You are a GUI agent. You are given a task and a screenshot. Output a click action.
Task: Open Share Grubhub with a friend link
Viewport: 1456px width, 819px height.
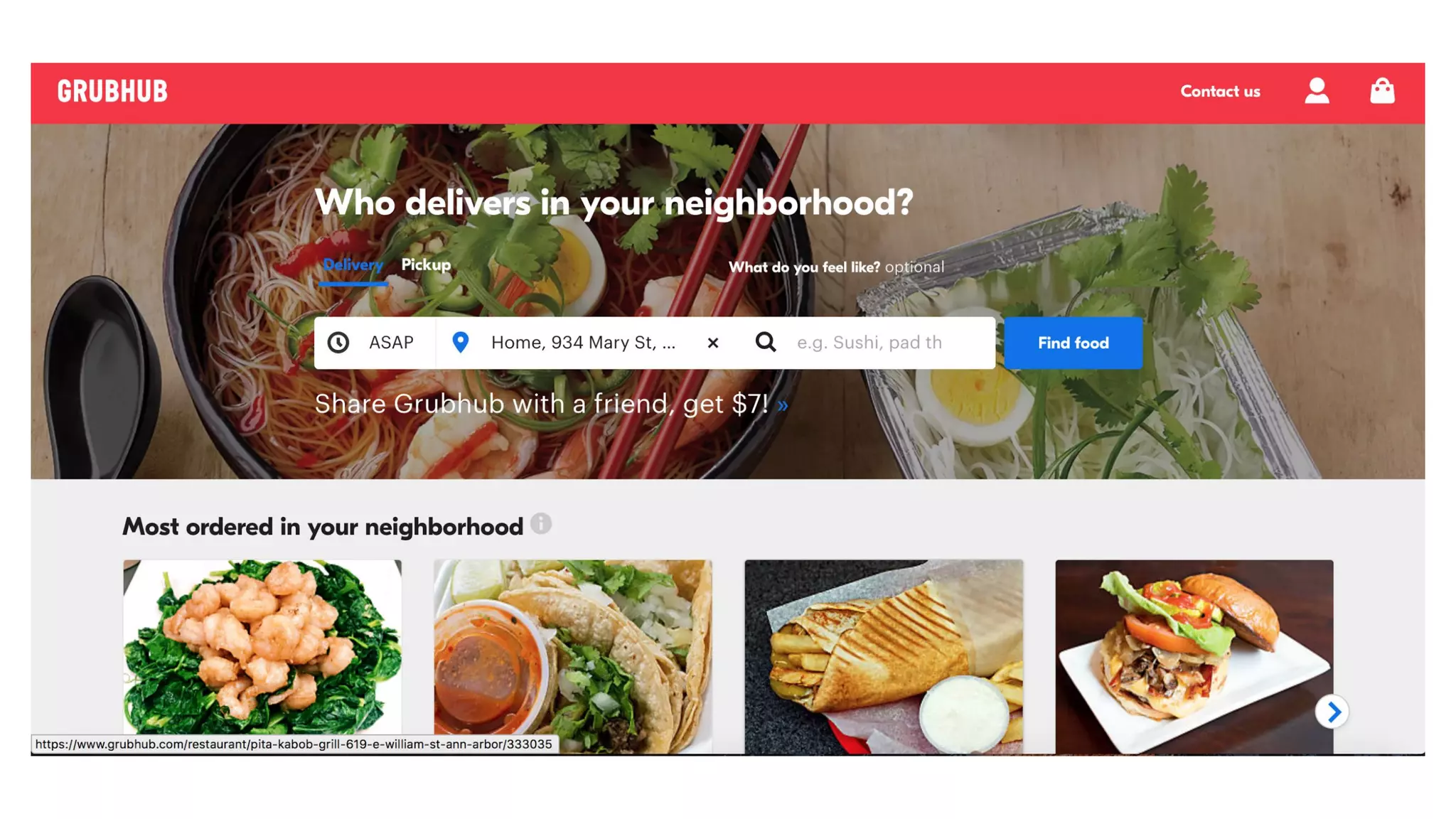[x=551, y=404]
